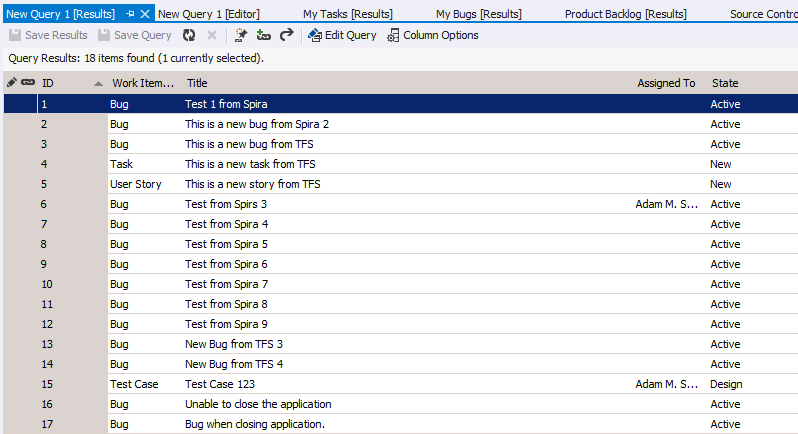Click the pencil icon column header
Viewport: 798px width, 434px height.
click(12, 82)
